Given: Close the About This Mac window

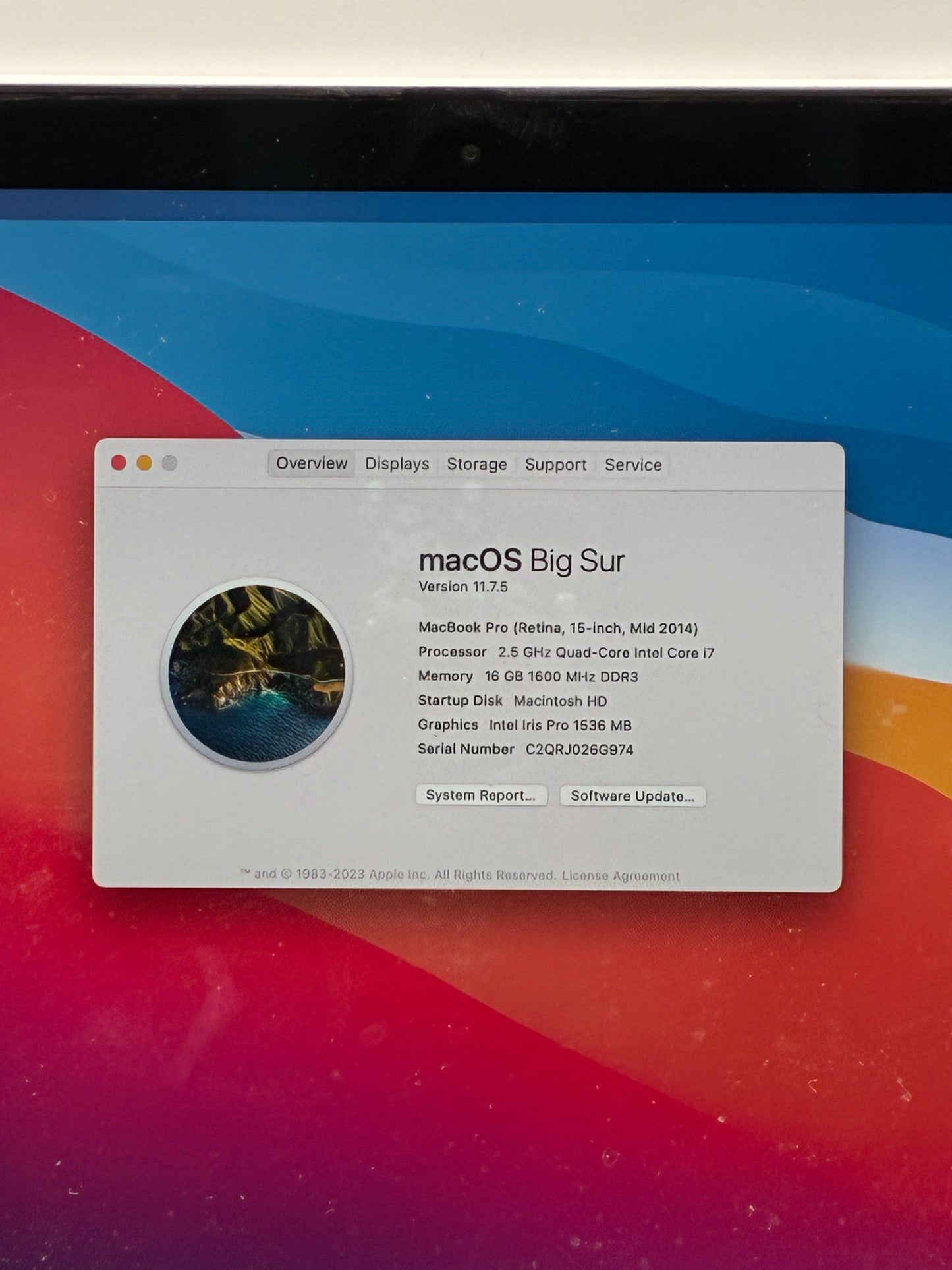Looking at the screenshot, I should pyautogui.click(x=119, y=463).
